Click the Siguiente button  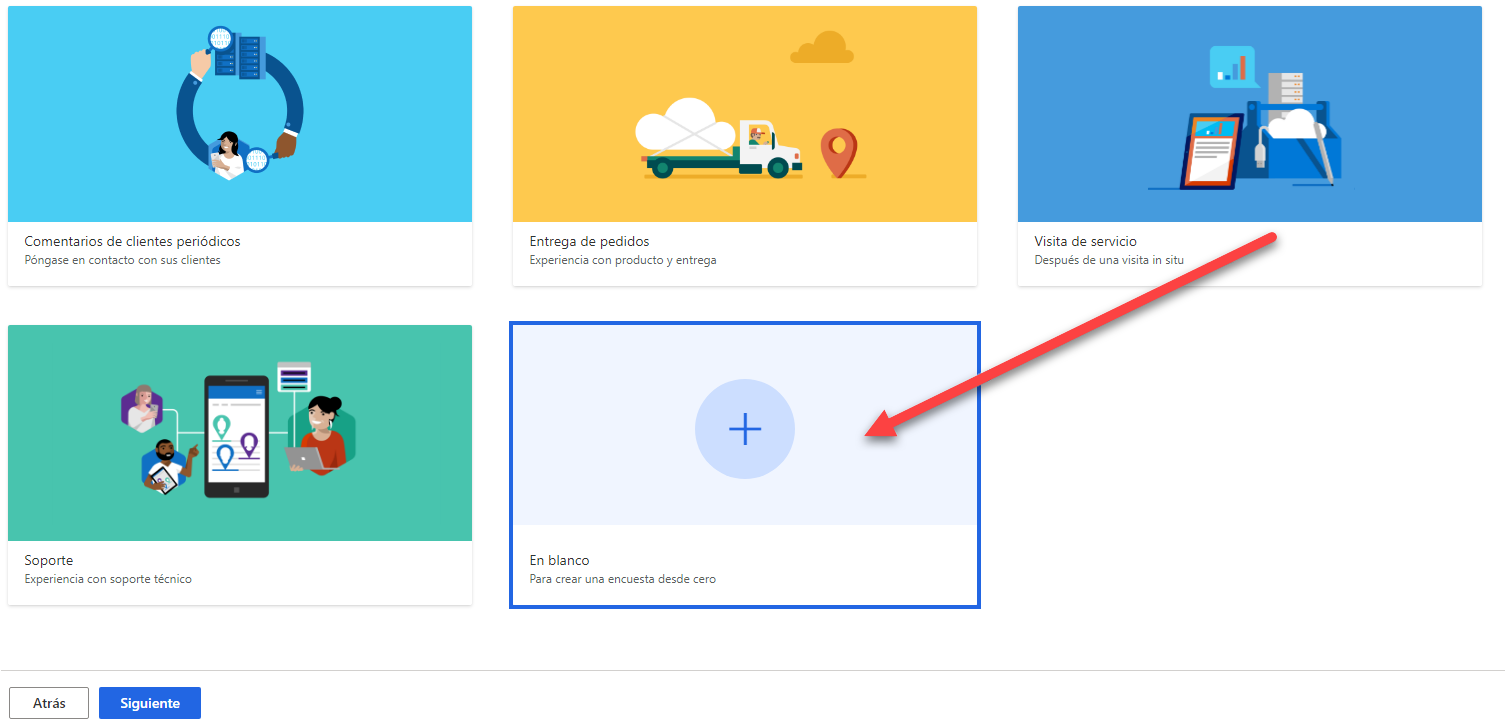(x=150, y=703)
